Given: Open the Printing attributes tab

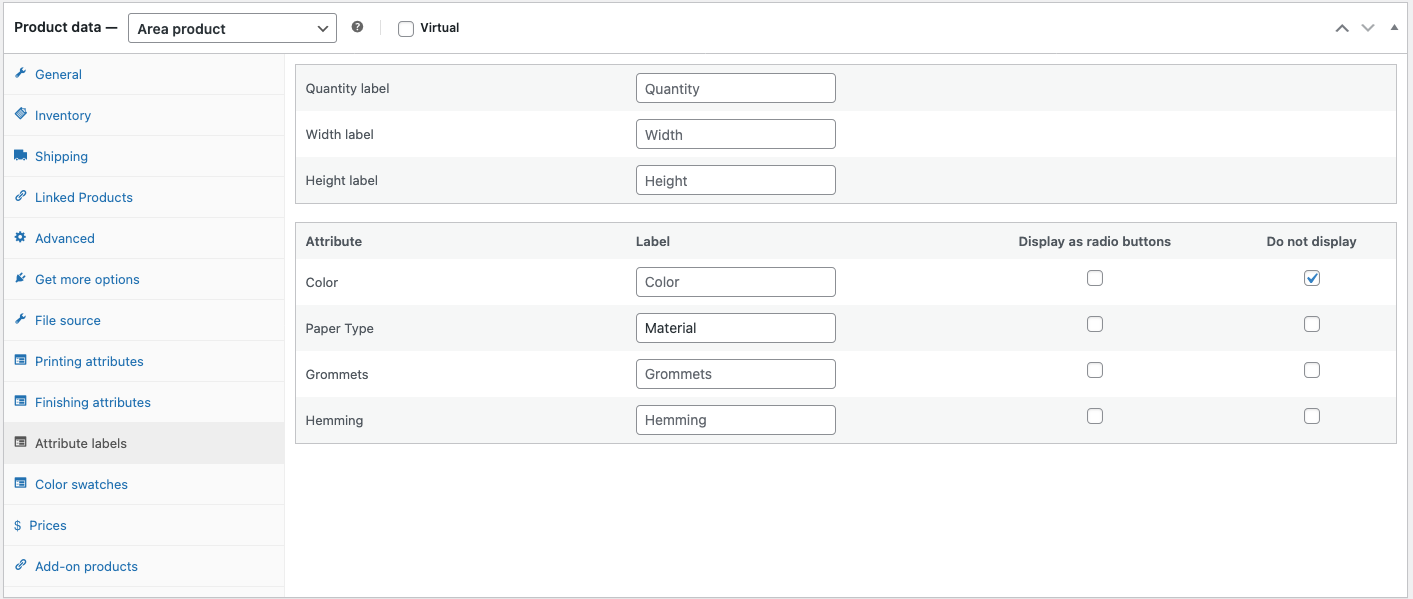Looking at the screenshot, I should click(89, 361).
